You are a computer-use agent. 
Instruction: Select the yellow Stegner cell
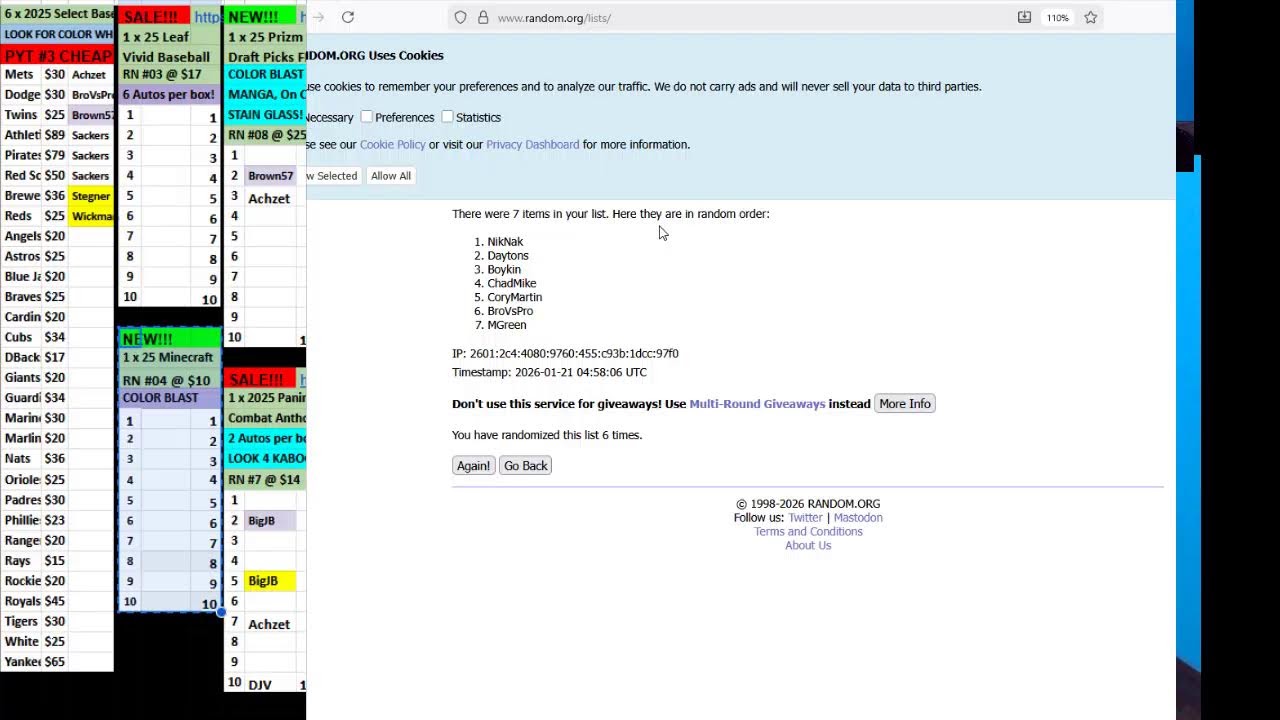click(91, 196)
